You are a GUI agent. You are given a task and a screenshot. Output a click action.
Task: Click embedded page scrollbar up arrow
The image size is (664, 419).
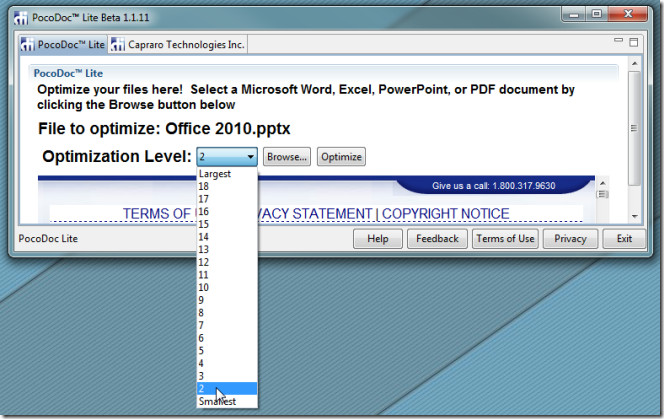[x=602, y=183]
